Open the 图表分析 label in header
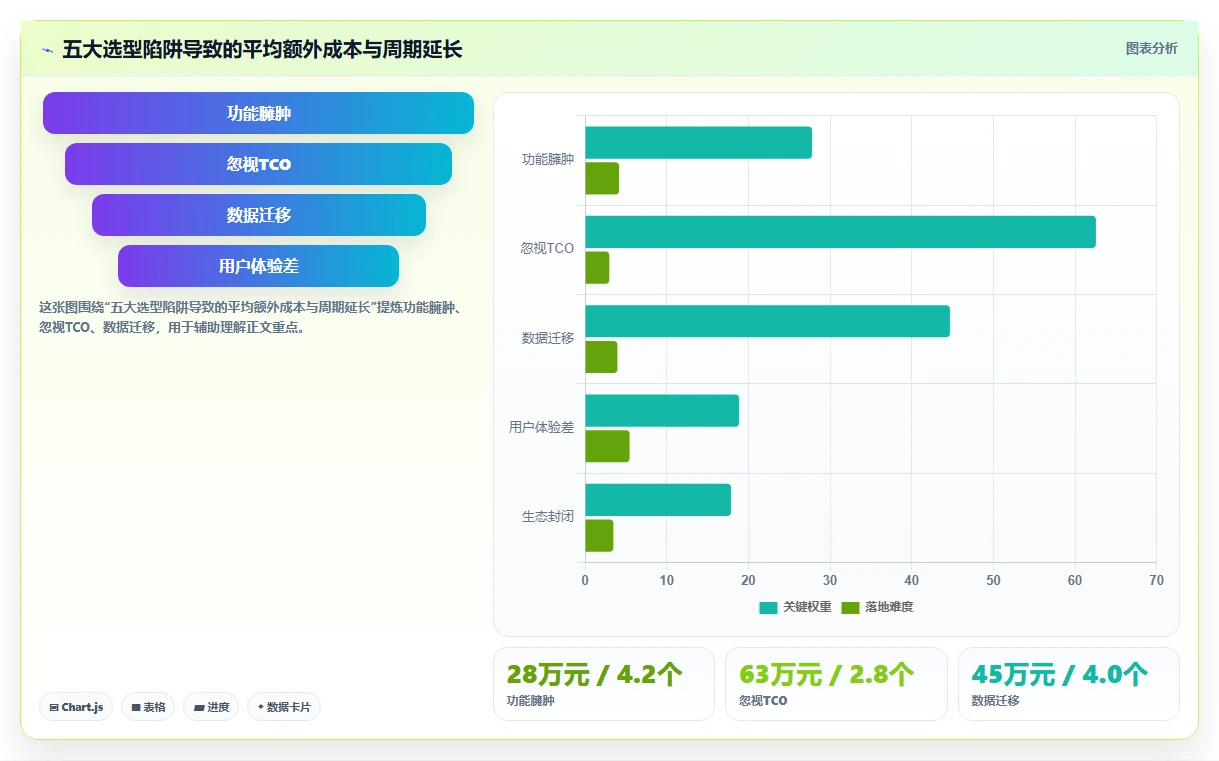 (x=1151, y=48)
